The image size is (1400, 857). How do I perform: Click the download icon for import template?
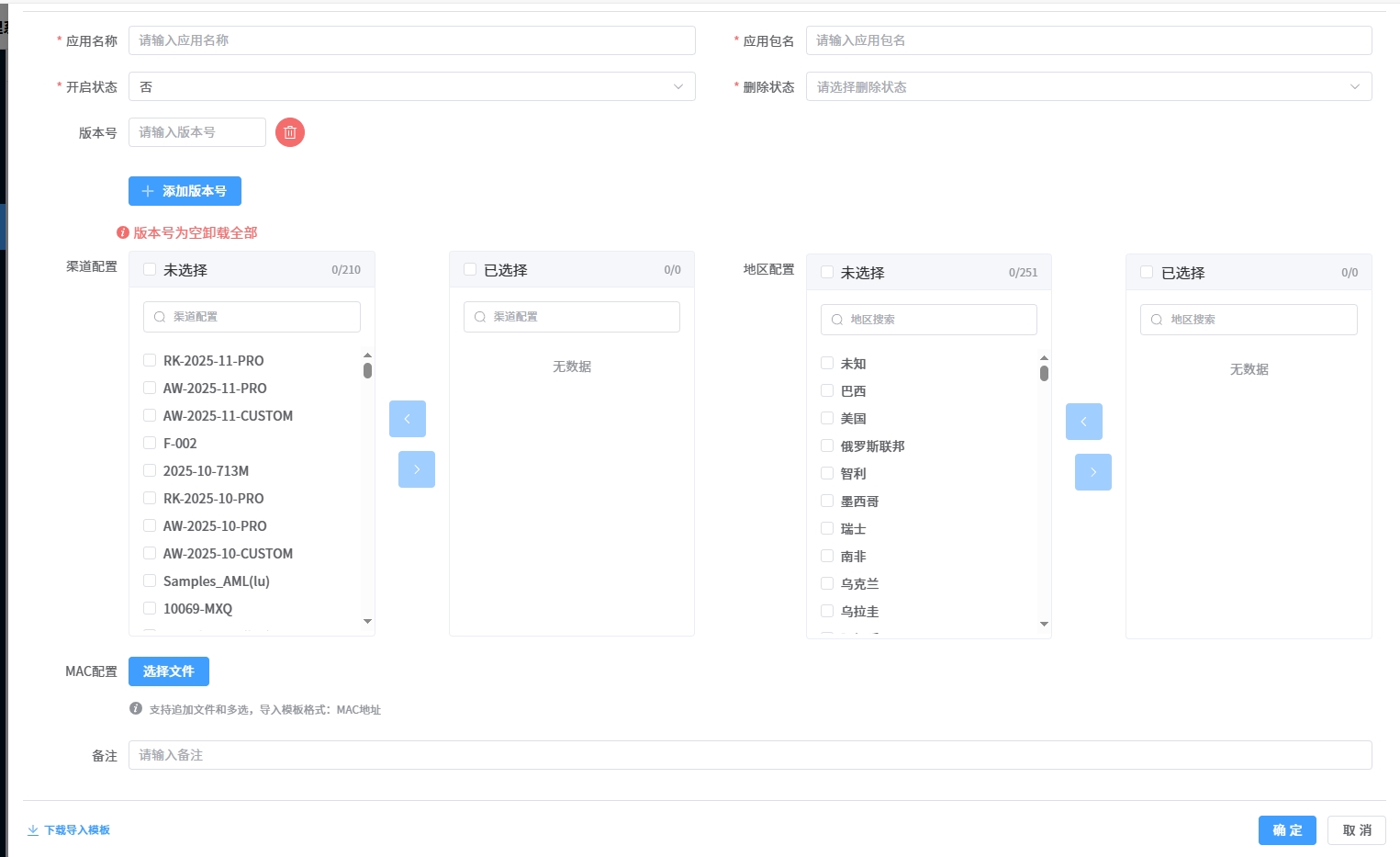point(33,830)
